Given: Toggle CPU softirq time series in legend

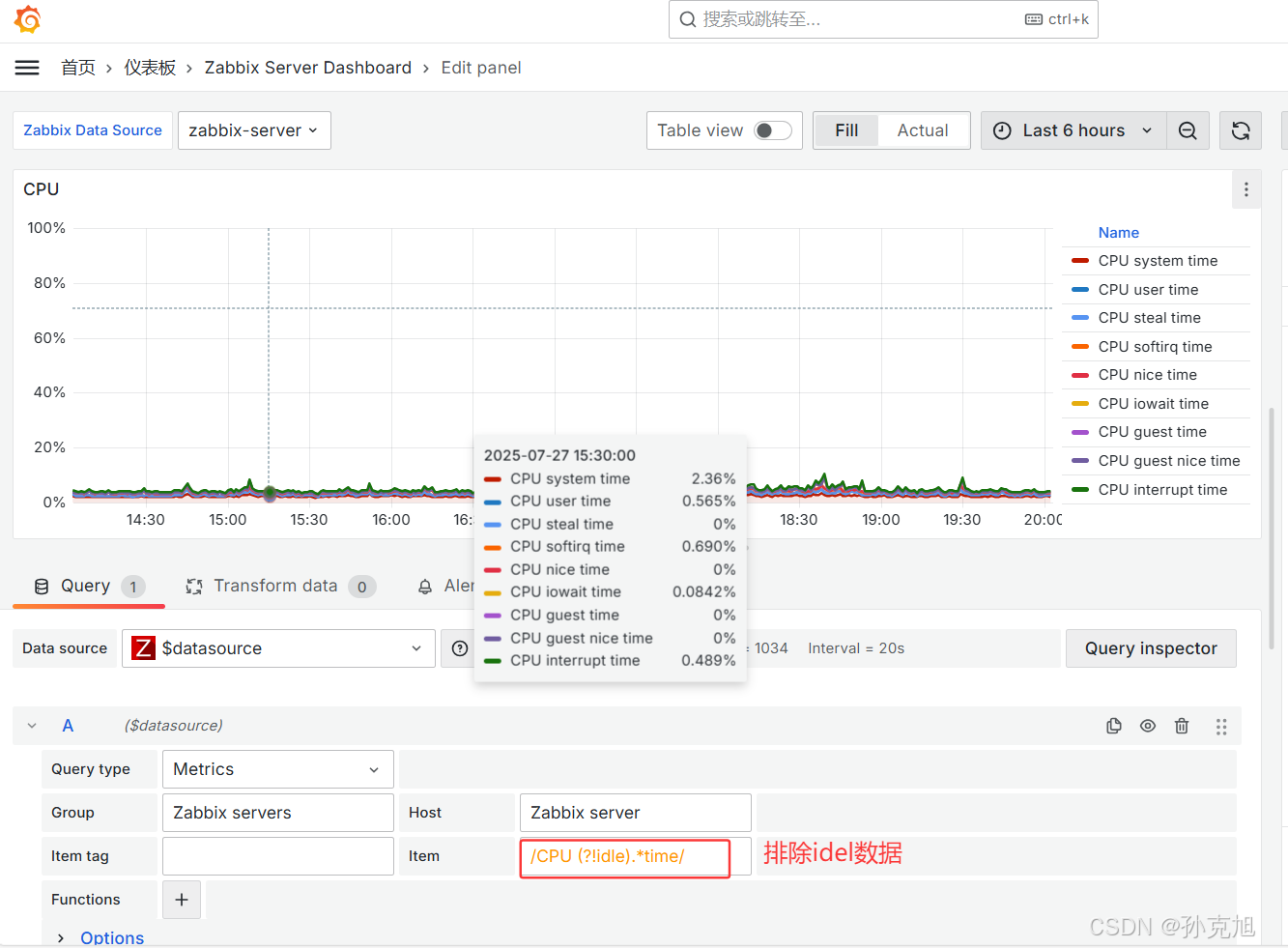Looking at the screenshot, I should [x=1155, y=347].
